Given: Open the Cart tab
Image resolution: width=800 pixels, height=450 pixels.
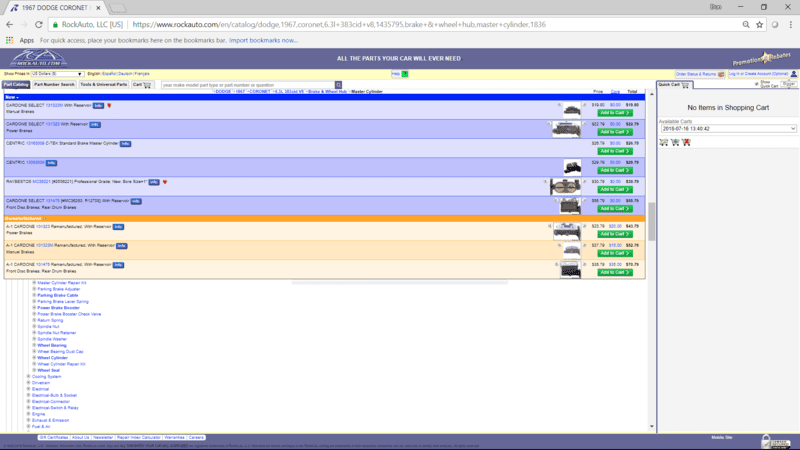Looking at the screenshot, I should (142, 85).
